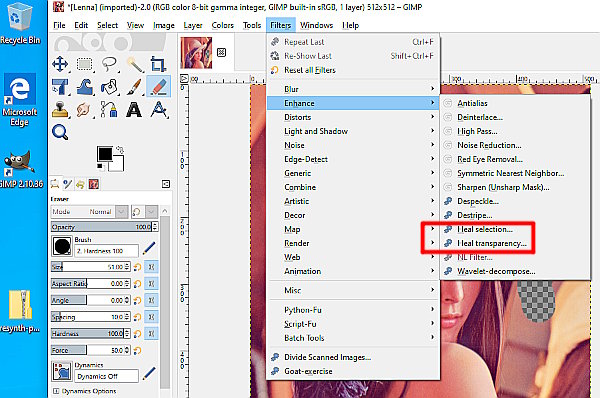This screenshot has width=600, height=398.
Task: Select the Eraser tool
Action: tap(158, 87)
